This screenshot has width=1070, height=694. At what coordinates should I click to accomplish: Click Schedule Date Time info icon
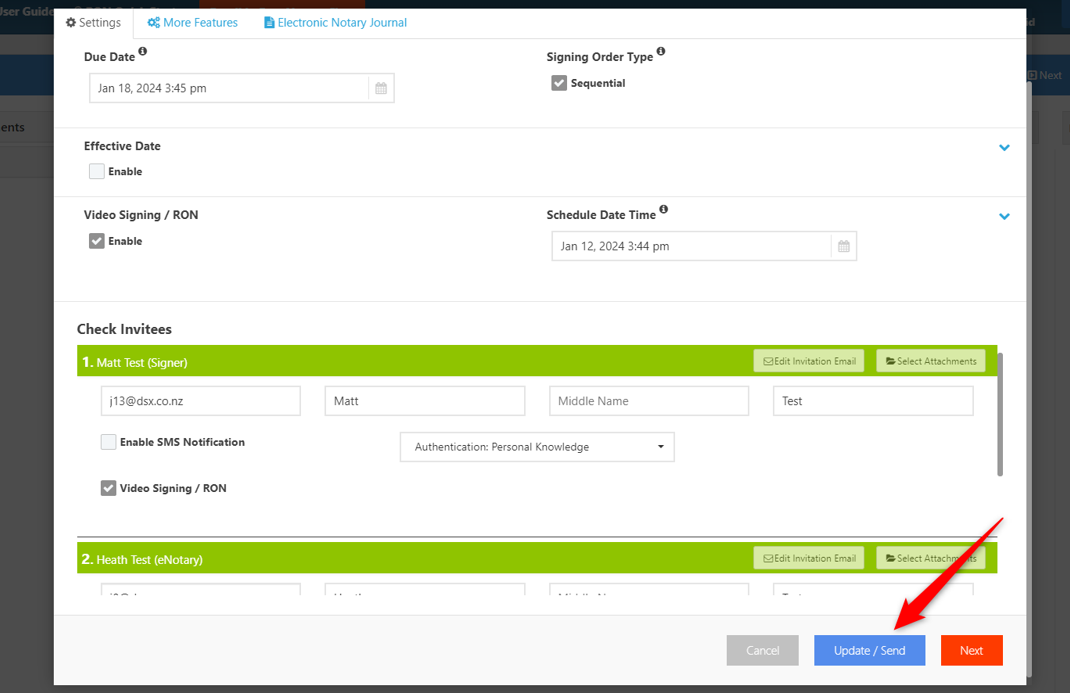click(664, 210)
